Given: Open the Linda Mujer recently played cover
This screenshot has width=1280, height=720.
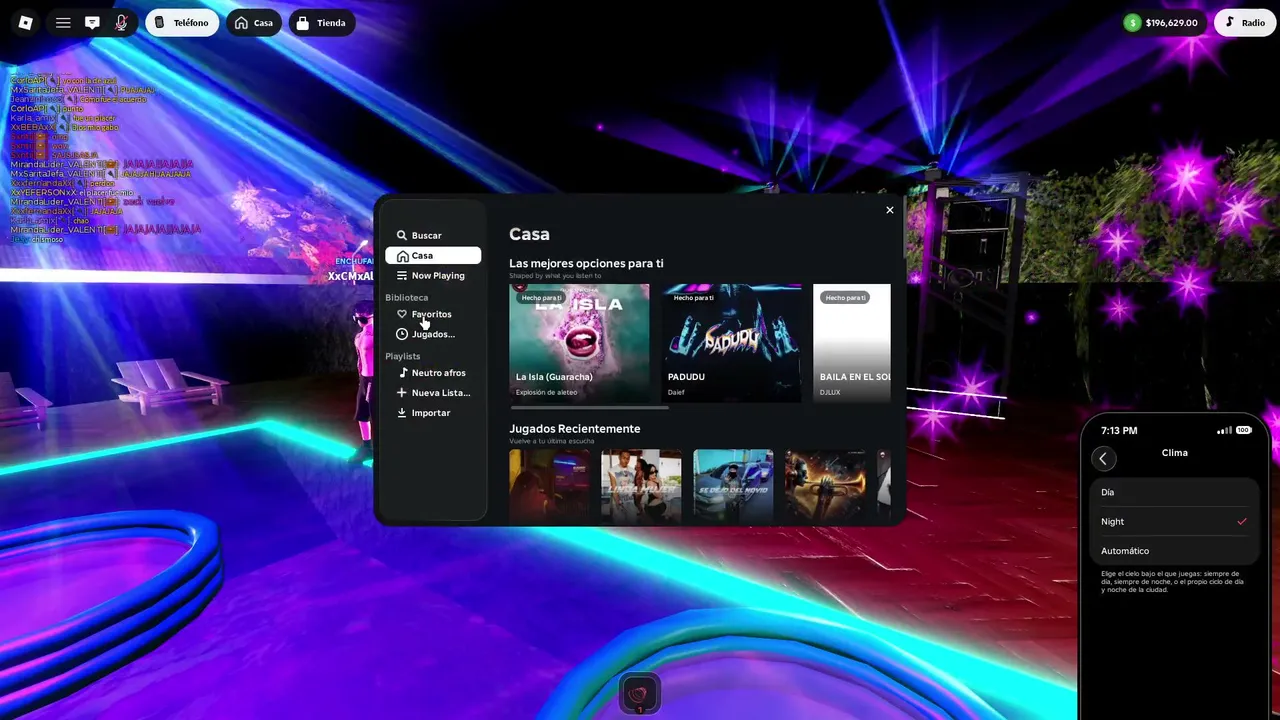Looking at the screenshot, I should 641,487.
